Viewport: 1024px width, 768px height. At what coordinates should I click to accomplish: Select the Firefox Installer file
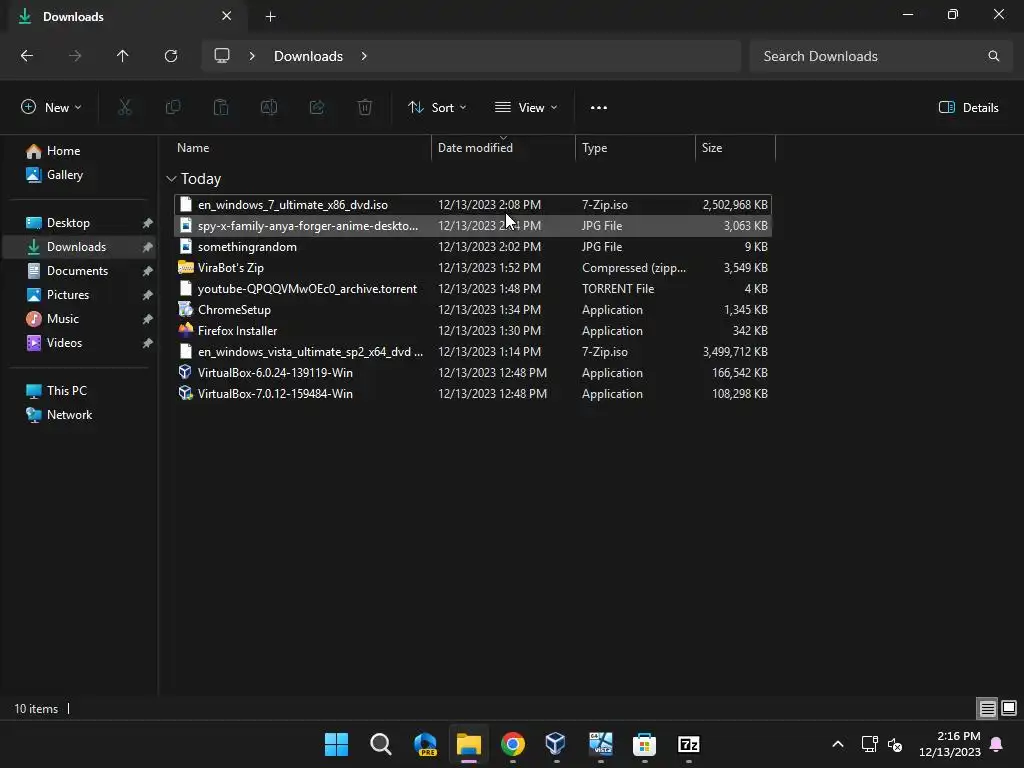point(473,331)
